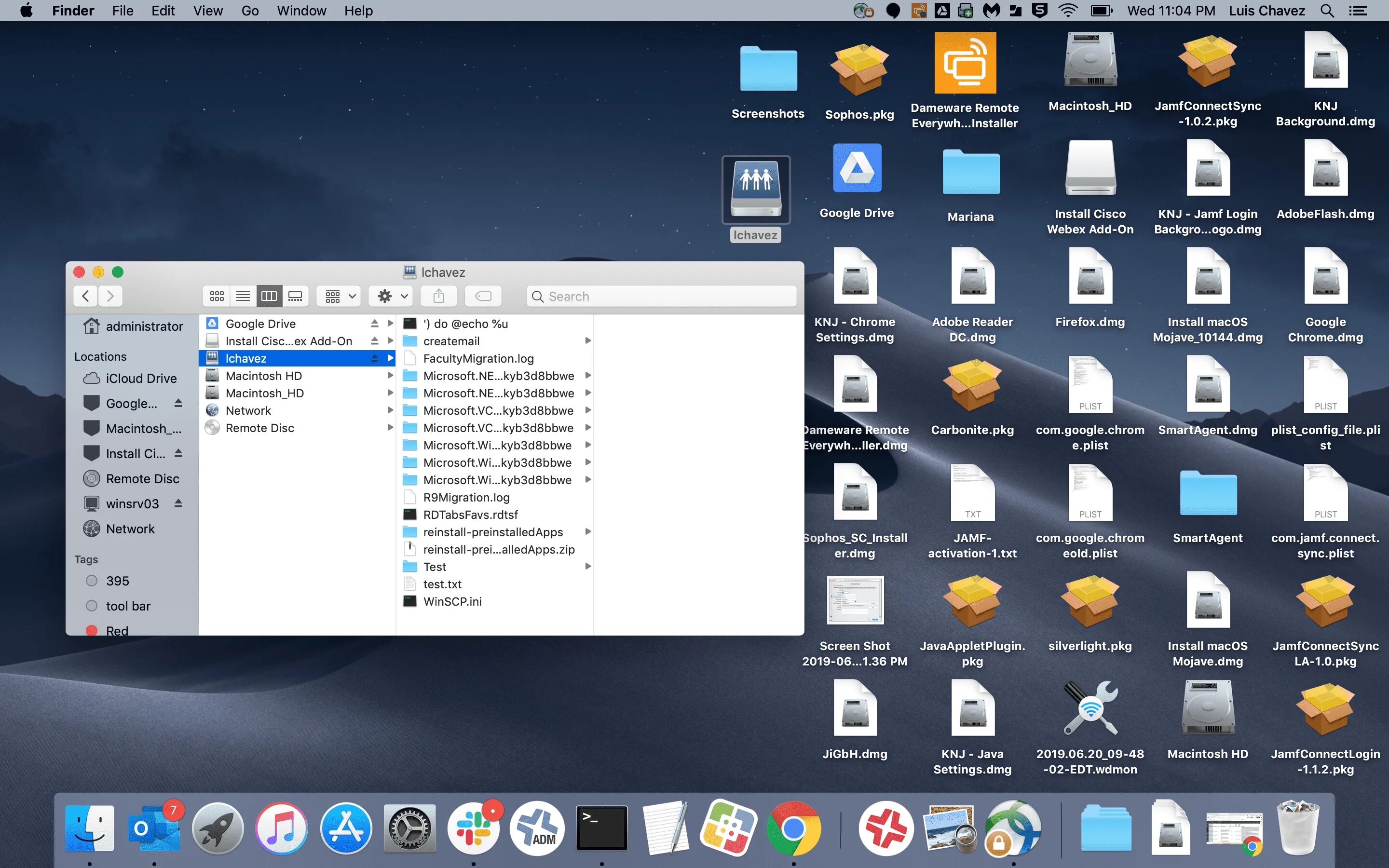Open the View menu

pyautogui.click(x=208, y=11)
